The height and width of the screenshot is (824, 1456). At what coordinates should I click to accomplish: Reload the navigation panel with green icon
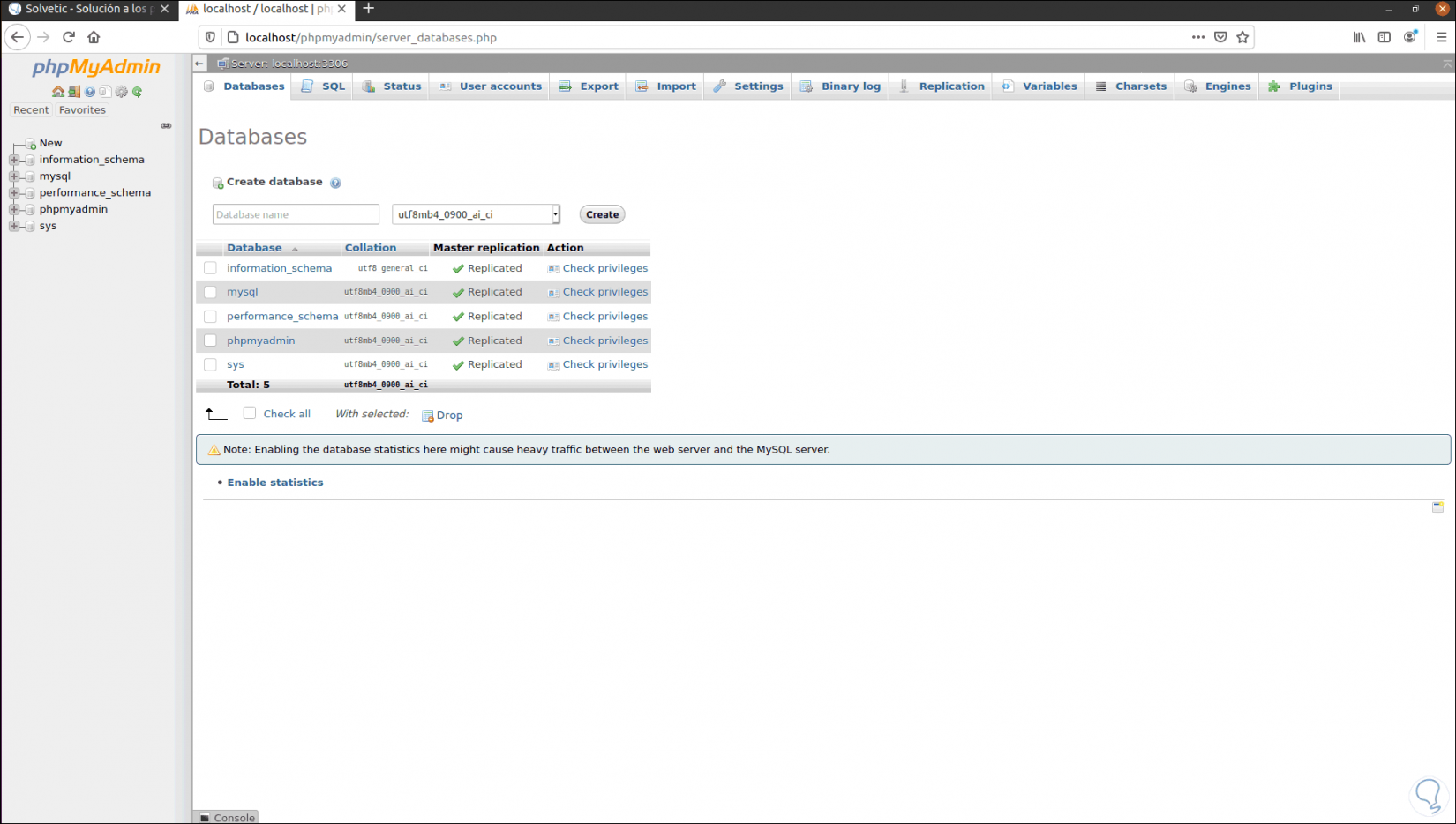click(138, 92)
